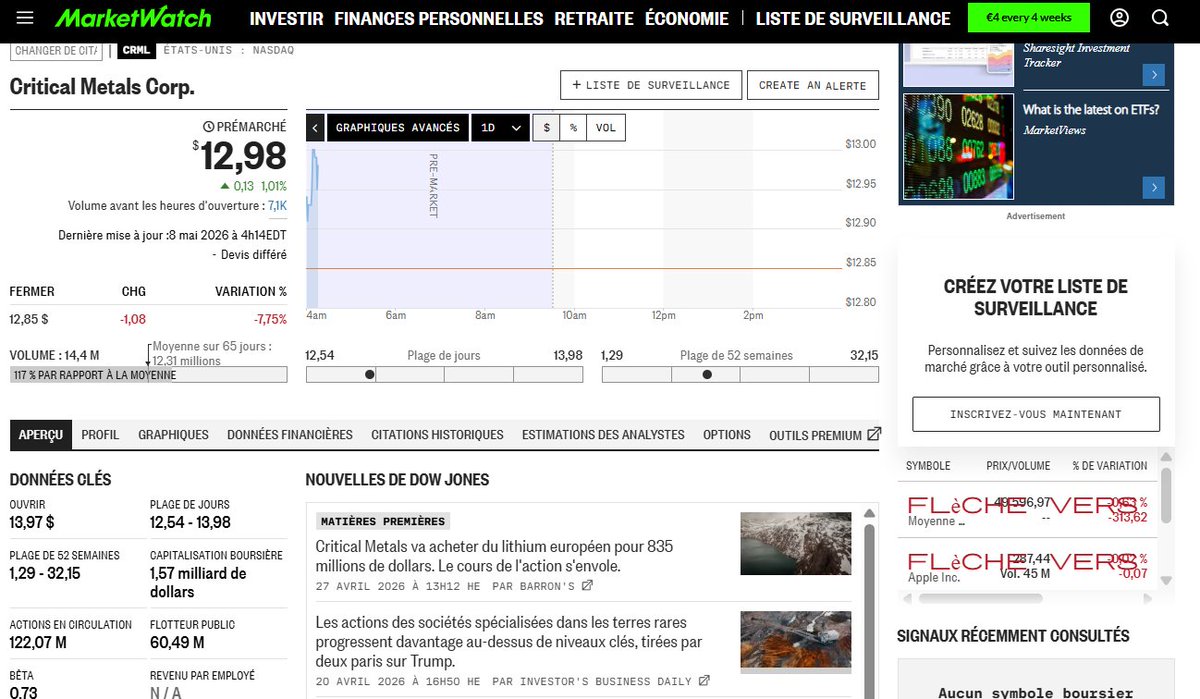Viewport: 1200px width, 699px height.
Task: Select the Apple Inc. watchlist row
Action: [1027, 567]
